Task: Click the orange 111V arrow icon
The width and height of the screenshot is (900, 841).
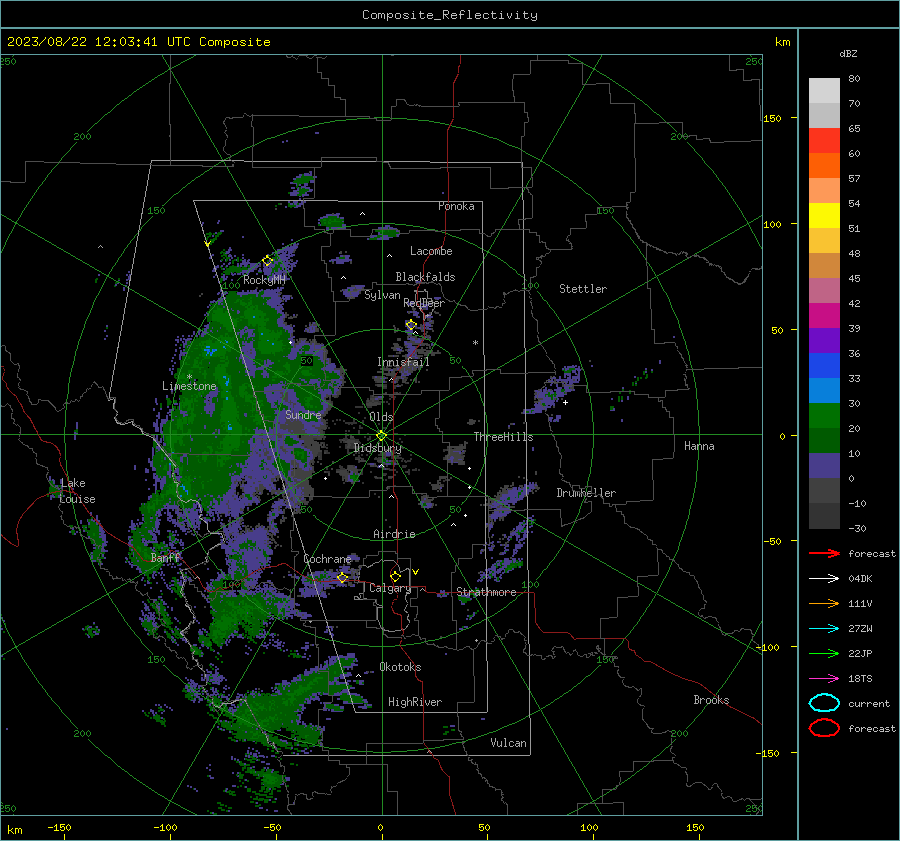Action: (x=824, y=603)
